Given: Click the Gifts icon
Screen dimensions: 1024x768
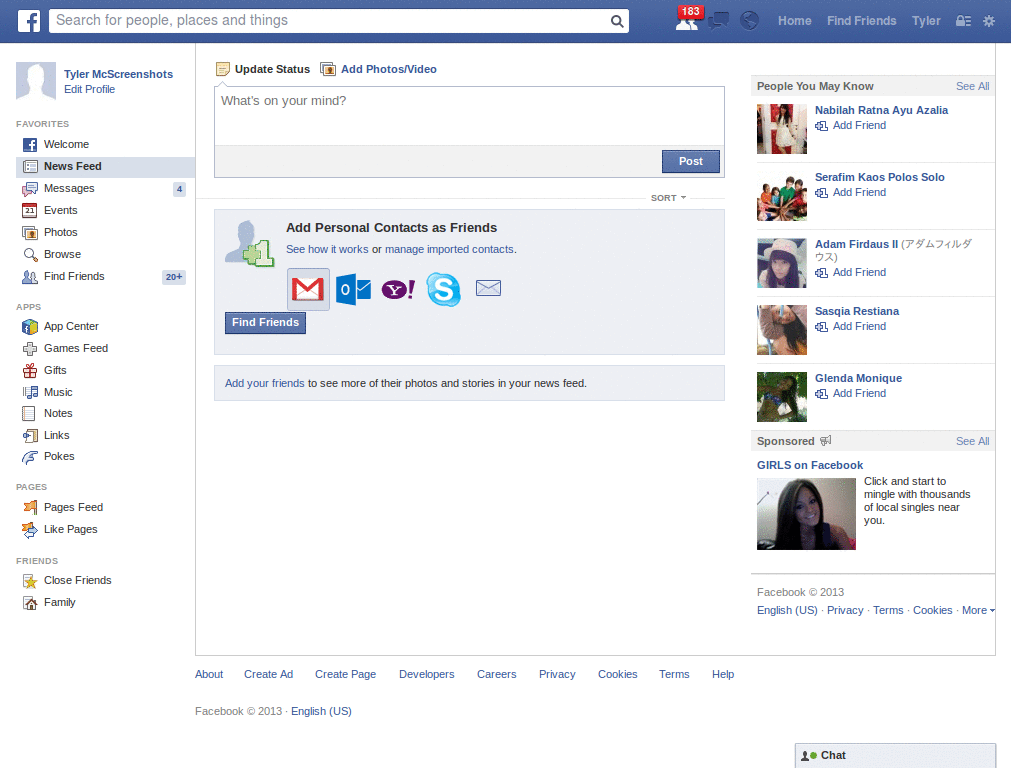Looking at the screenshot, I should click(29, 370).
